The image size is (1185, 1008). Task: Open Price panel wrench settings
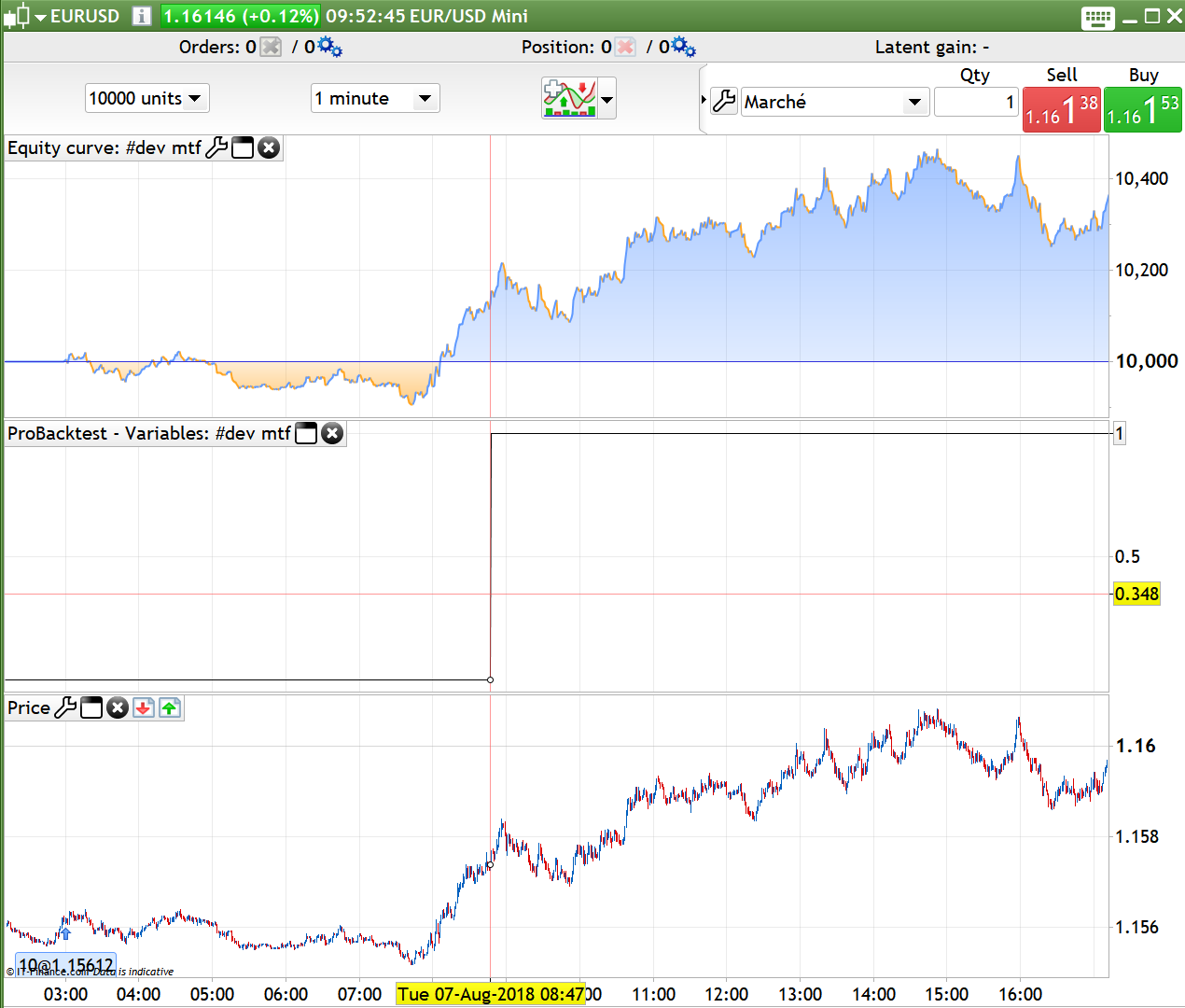[65, 707]
